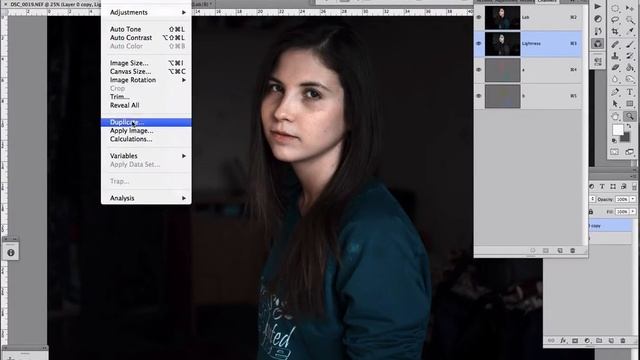Select the Crop tool
The height and width of the screenshot is (360, 640).
pos(615,31)
